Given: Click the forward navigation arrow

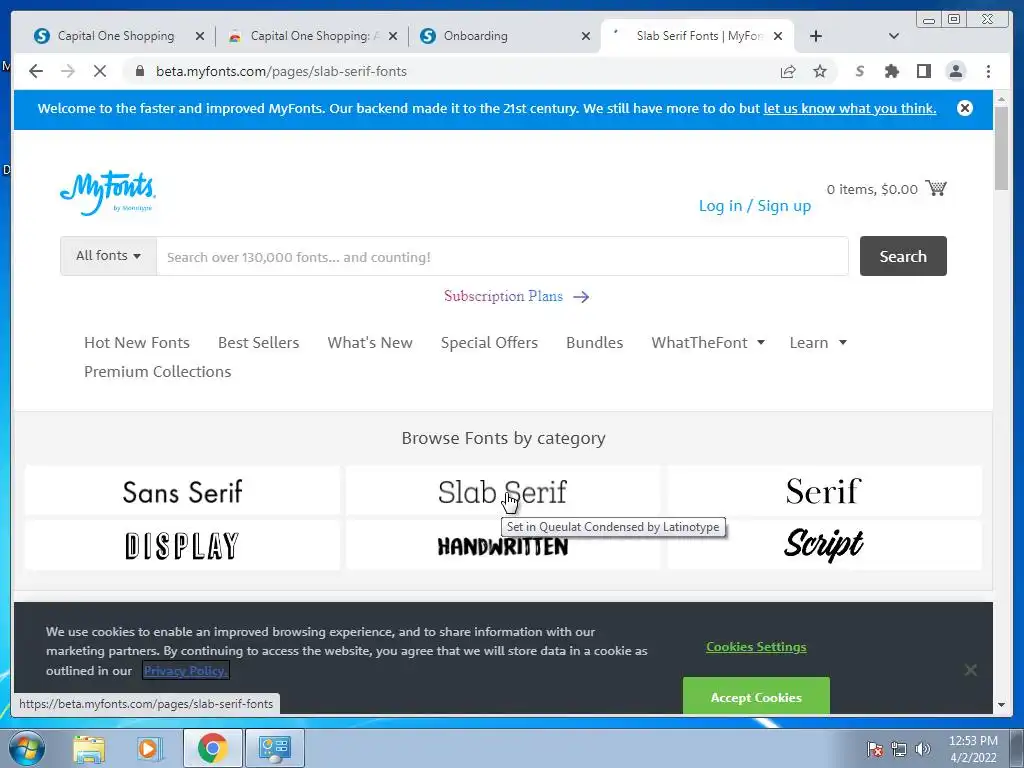Looking at the screenshot, I should 68,71.
